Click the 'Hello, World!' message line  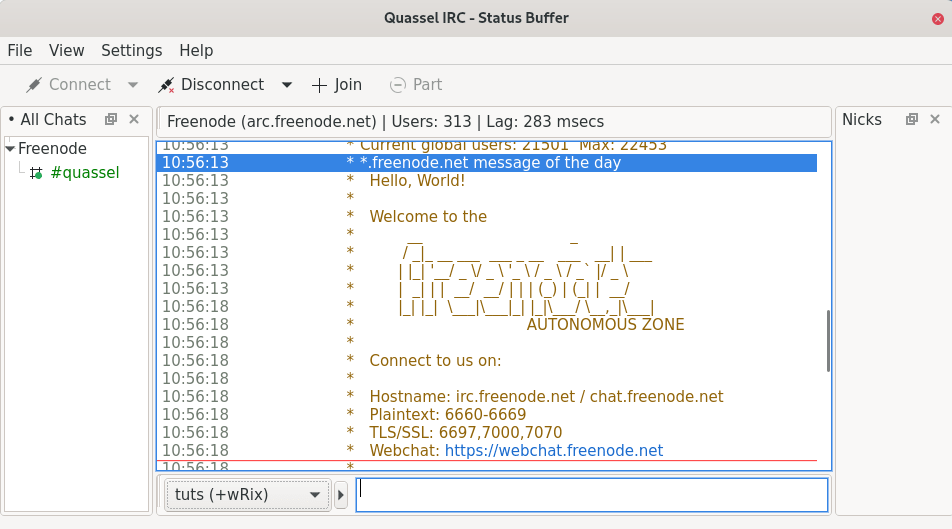click(417, 180)
